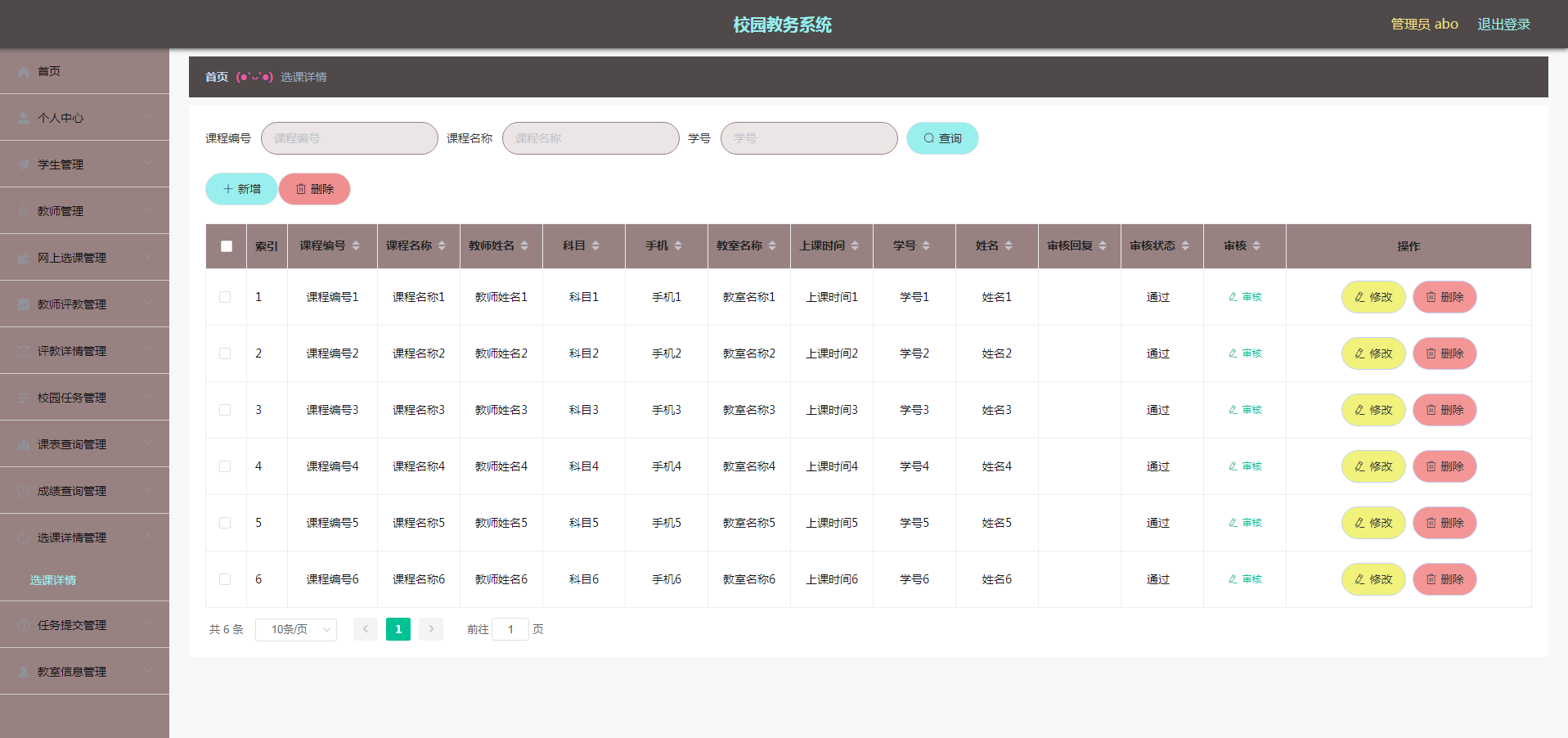This screenshot has width=1568, height=738.
Task: Open the 校园任务管理 sidebar menu
Action: click(84, 398)
